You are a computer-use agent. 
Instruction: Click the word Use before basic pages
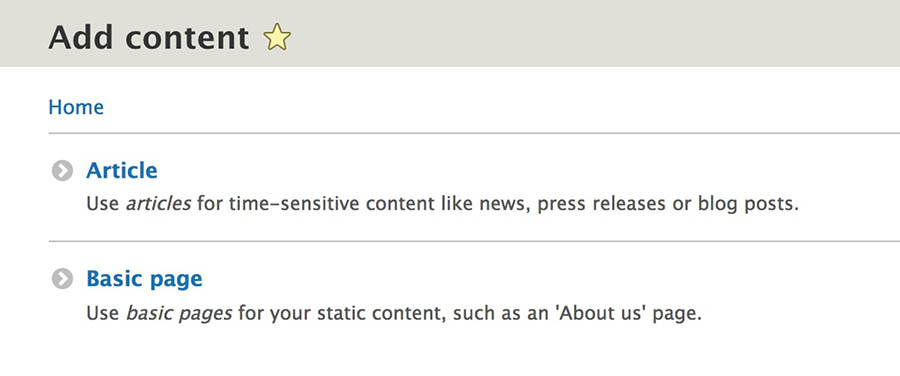[x=103, y=314]
